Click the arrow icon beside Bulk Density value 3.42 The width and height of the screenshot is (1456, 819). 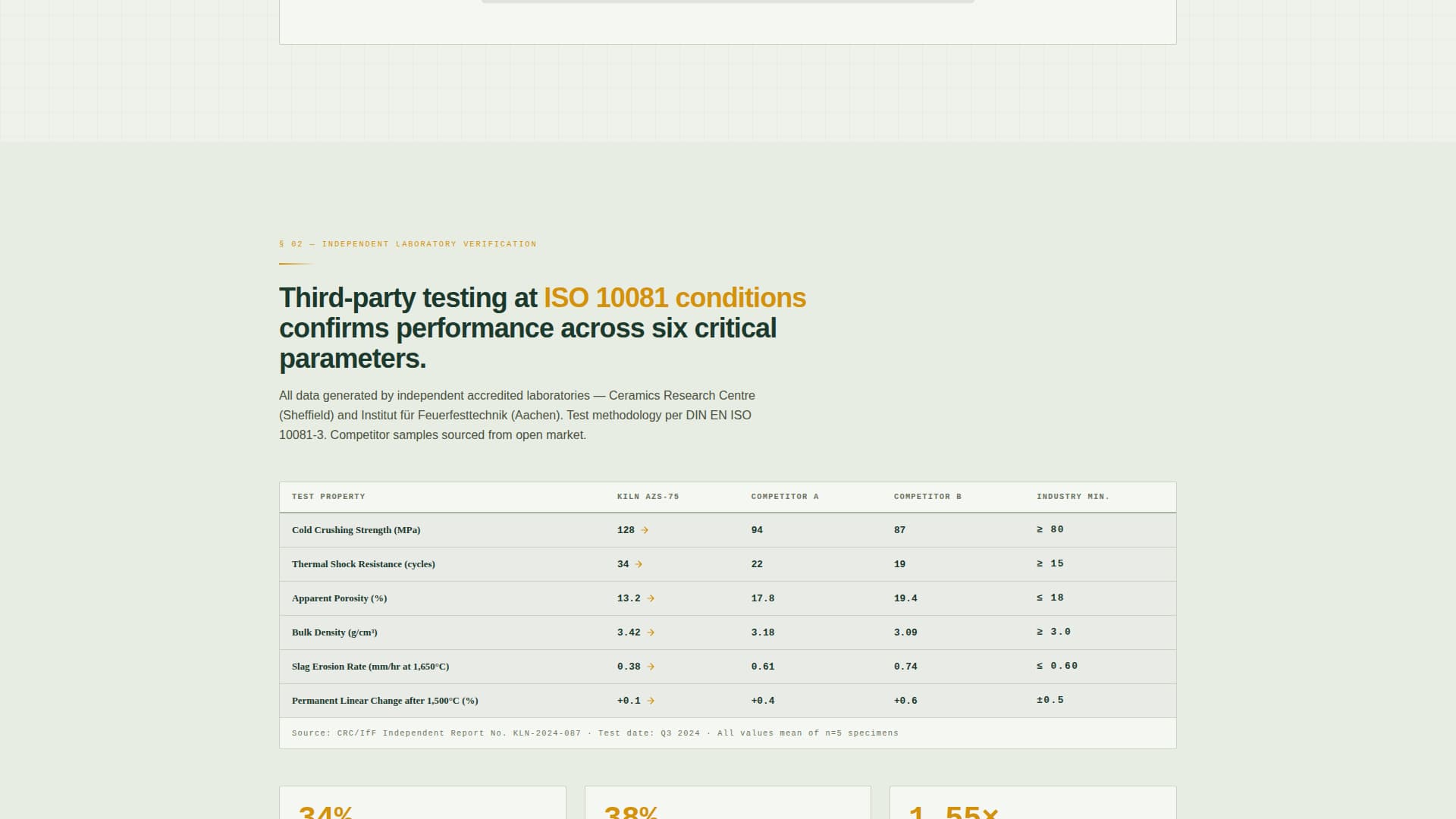pos(650,632)
